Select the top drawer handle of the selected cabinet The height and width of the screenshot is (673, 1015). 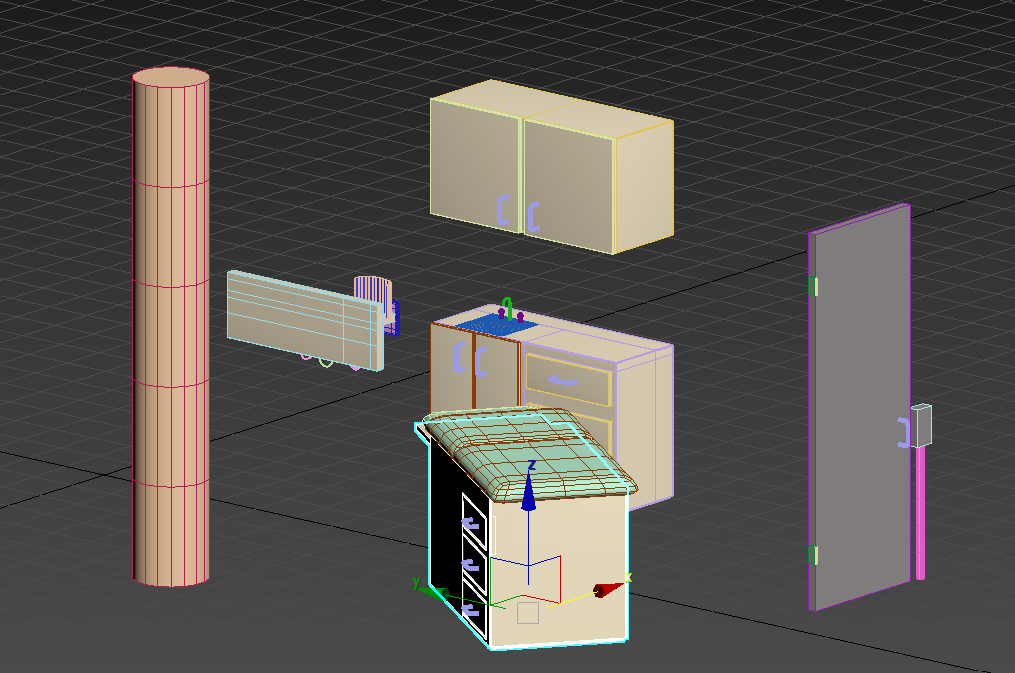tap(473, 523)
